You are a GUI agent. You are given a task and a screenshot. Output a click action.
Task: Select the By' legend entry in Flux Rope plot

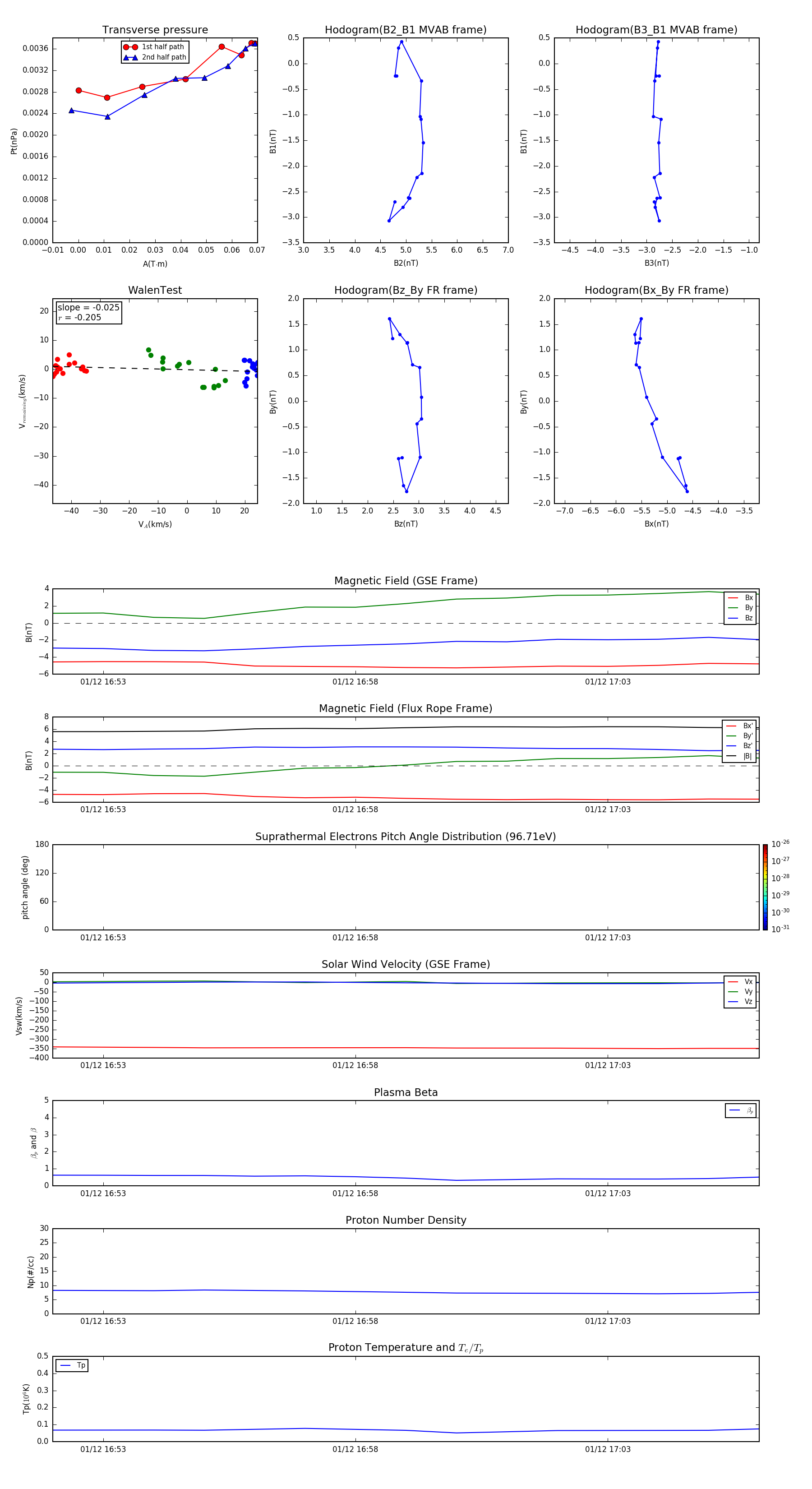pos(739,736)
